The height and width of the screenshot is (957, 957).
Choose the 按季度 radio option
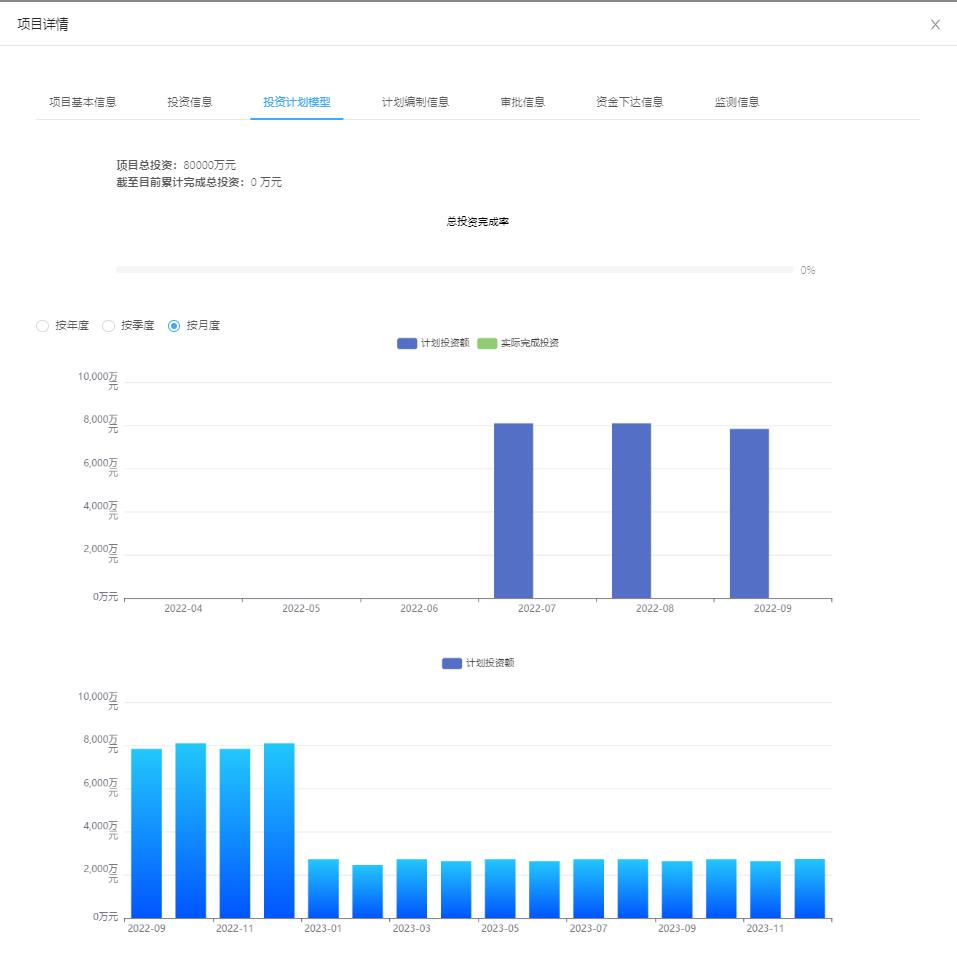coord(109,326)
